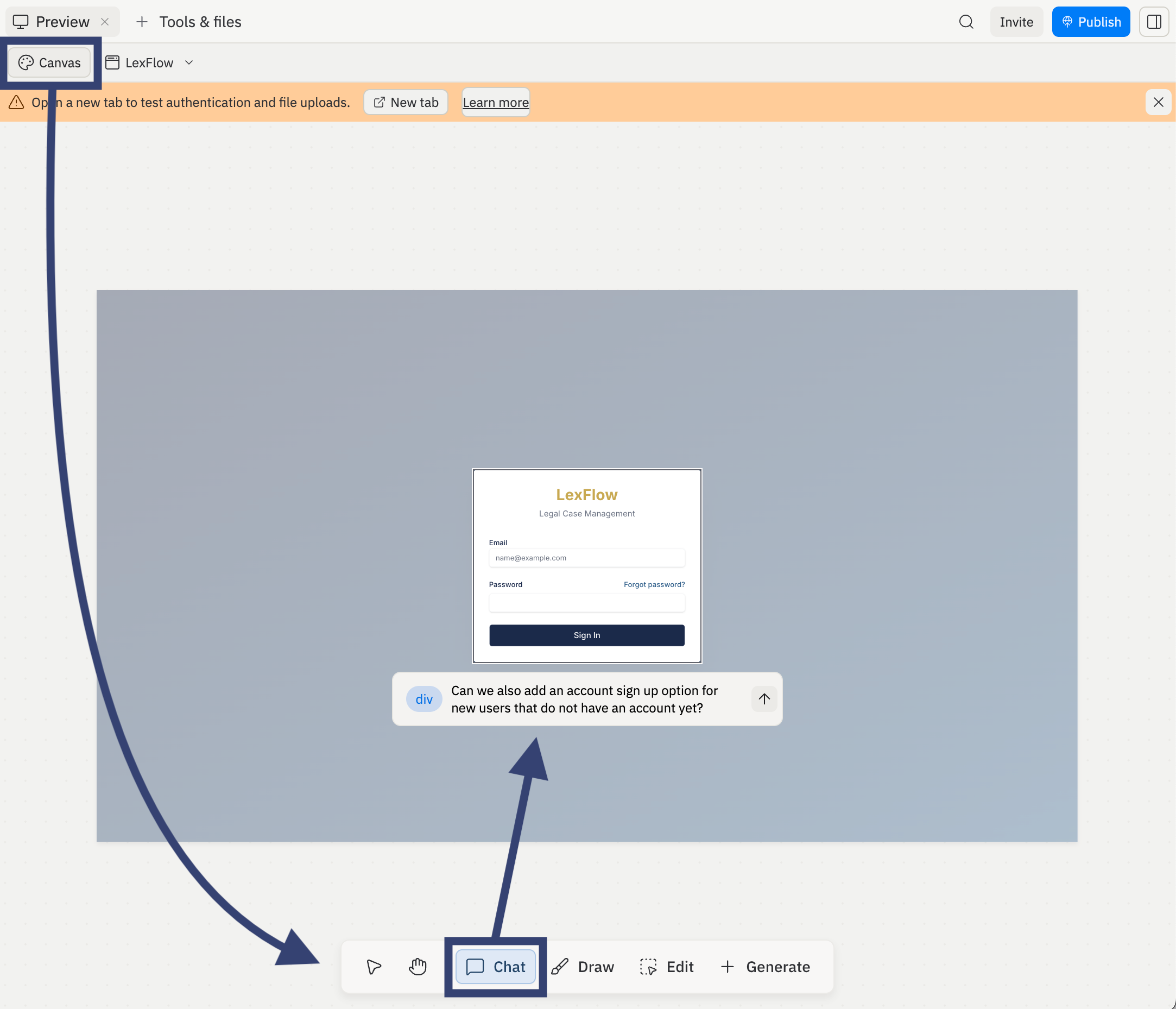Click the Sign In button
Viewport: 1176px width, 1009px height.
(587, 635)
